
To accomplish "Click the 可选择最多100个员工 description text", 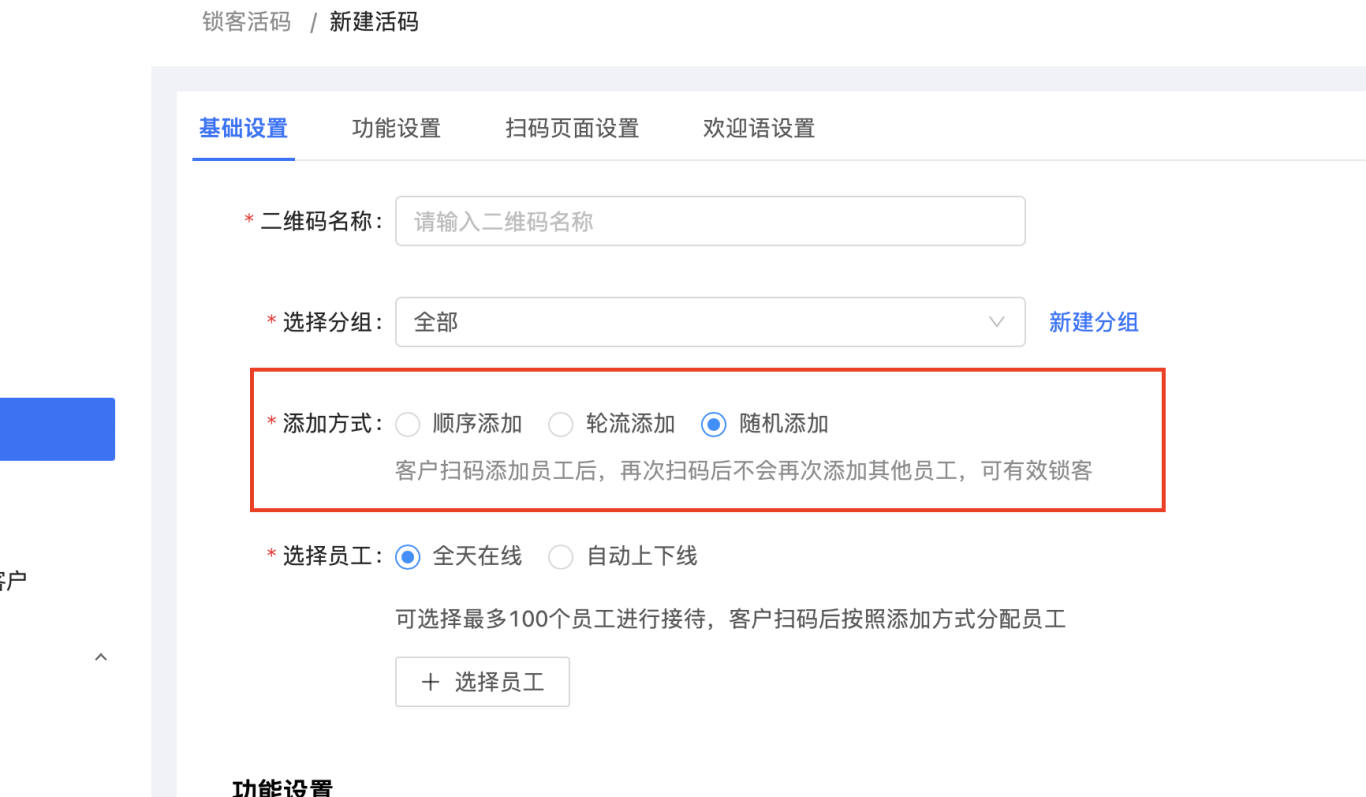I will (731, 619).
